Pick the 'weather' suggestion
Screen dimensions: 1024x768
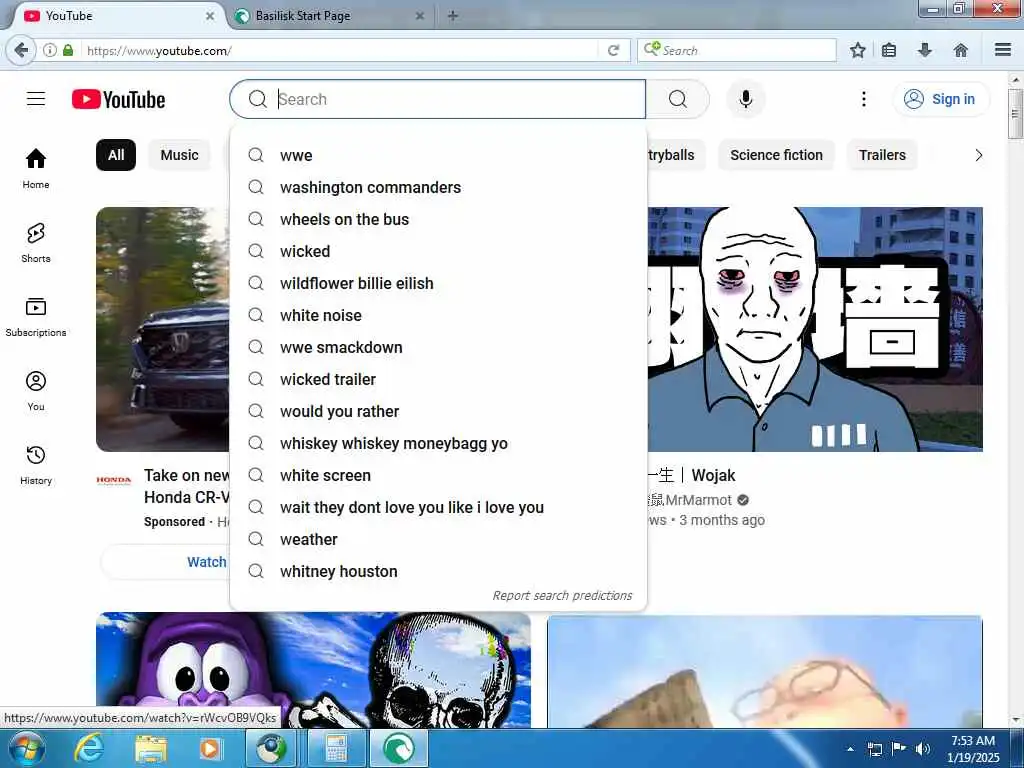438,539
